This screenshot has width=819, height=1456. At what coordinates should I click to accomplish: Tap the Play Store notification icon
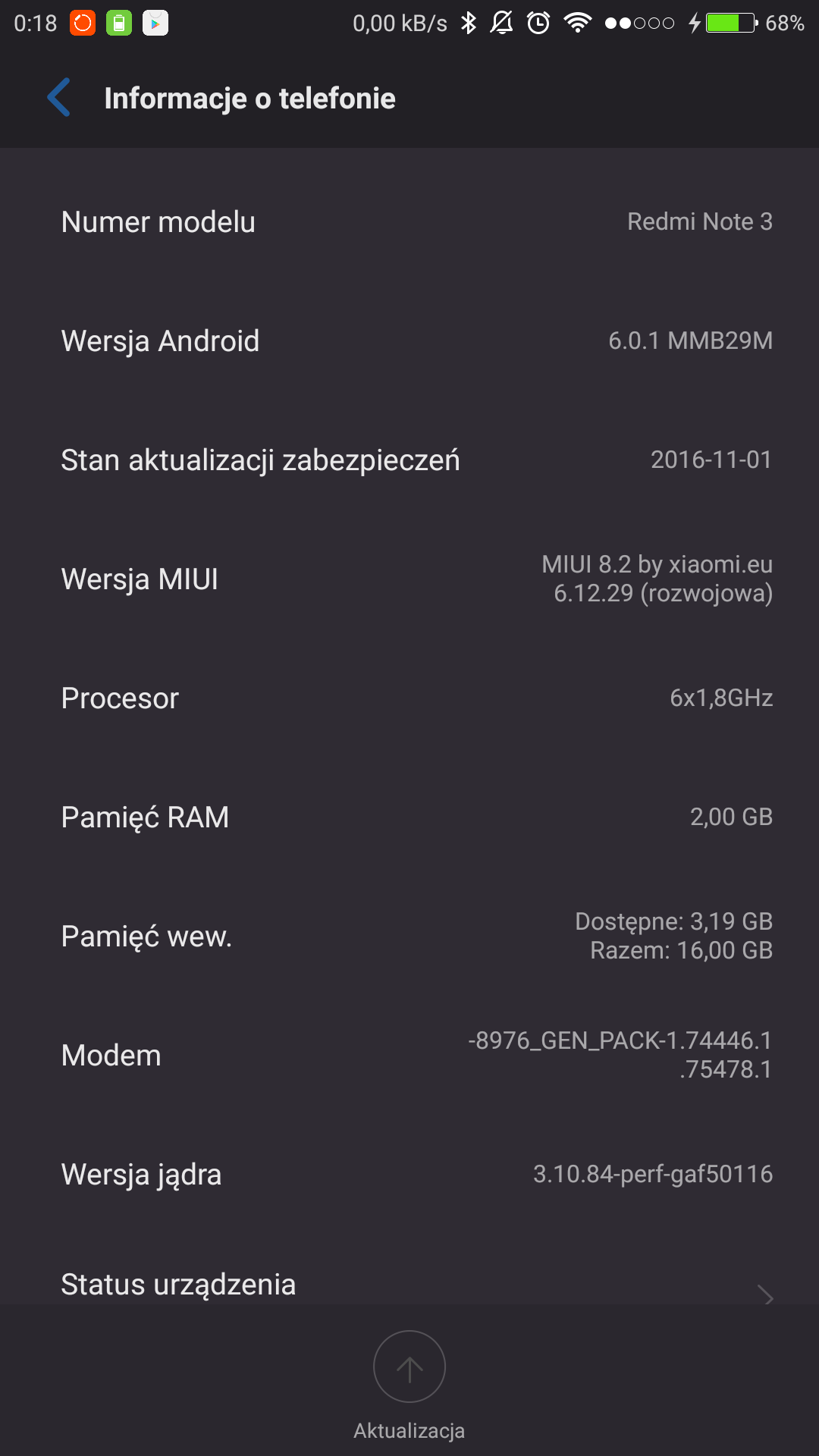pyautogui.click(x=155, y=24)
